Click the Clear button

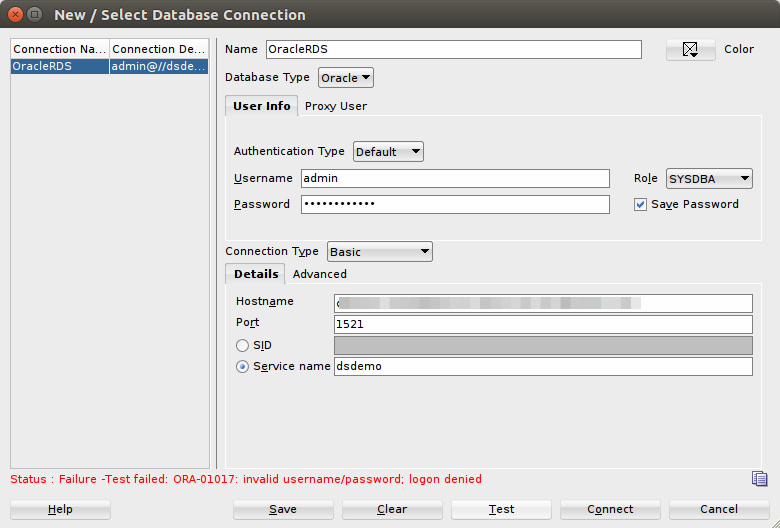coord(392,509)
